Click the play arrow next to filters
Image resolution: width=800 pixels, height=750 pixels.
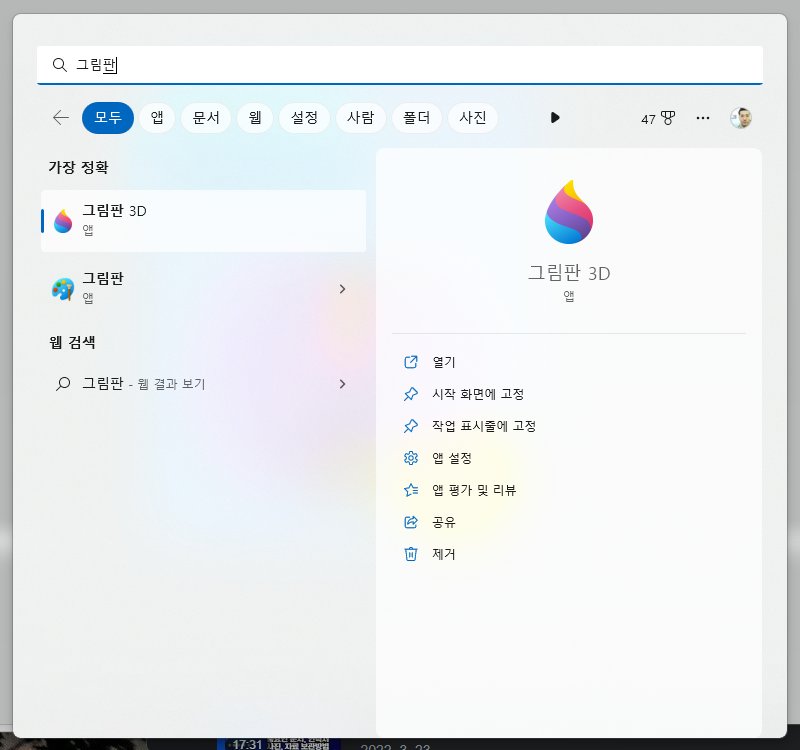click(x=555, y=117)
